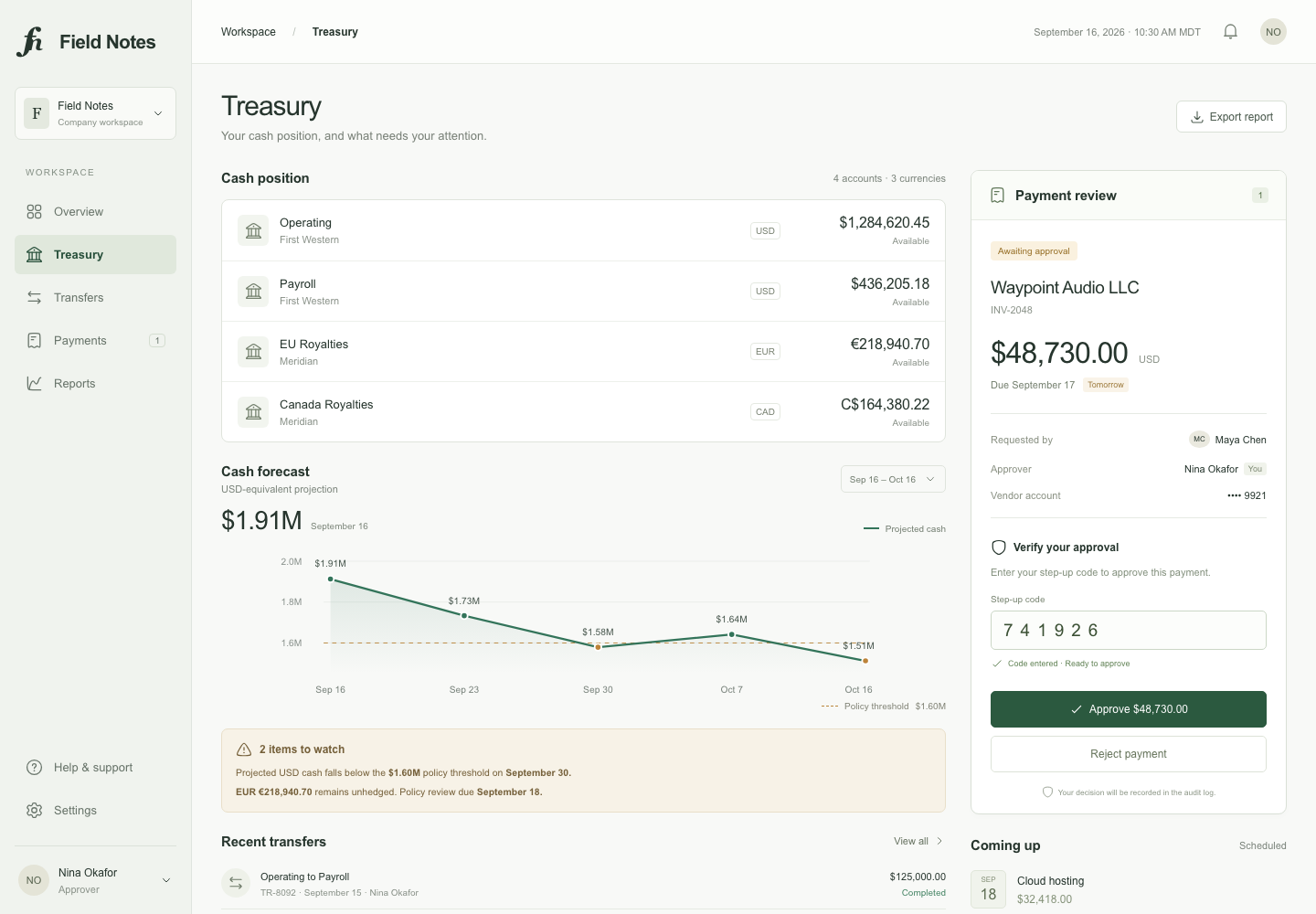Screen dimensions: 1316x914
Task: Click the EUR currency tag for EU Royalties
Action: tap(765, 352)
